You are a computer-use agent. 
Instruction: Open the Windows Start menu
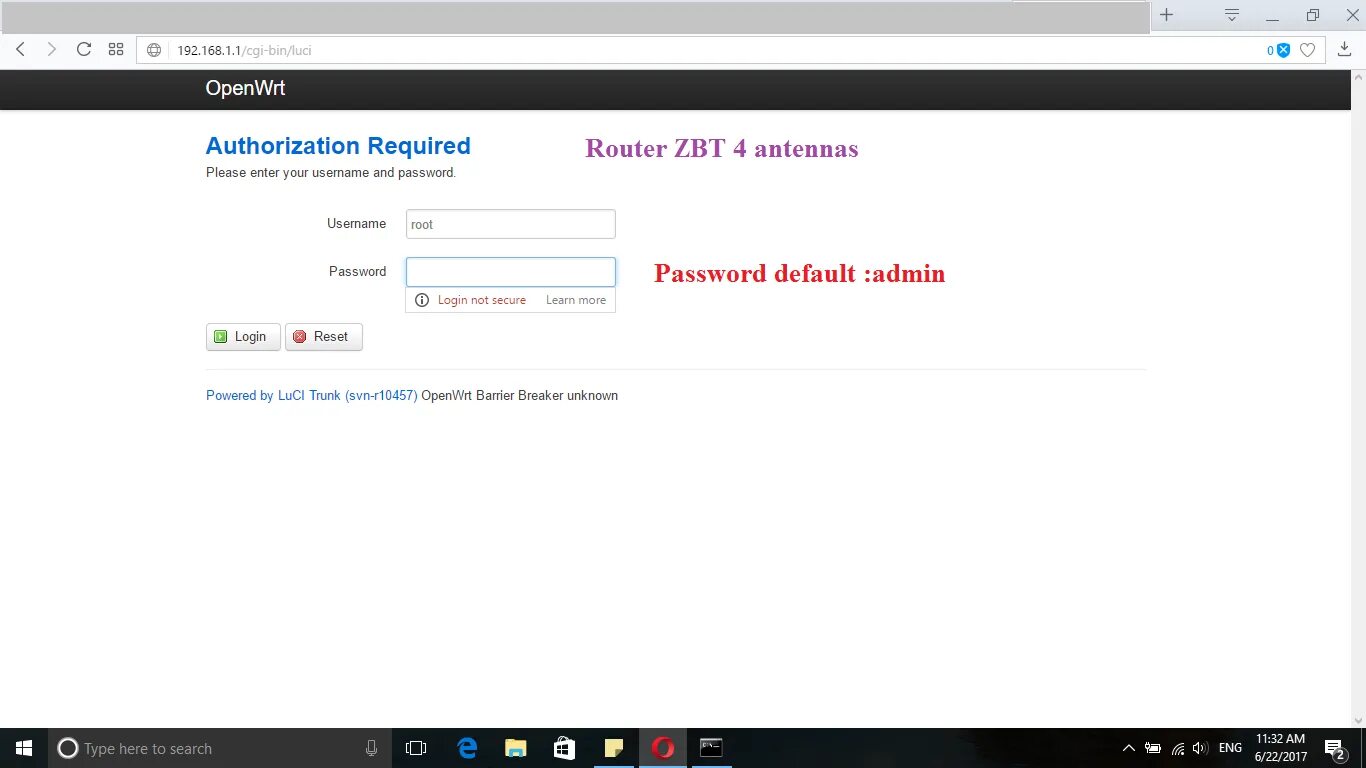24,748
